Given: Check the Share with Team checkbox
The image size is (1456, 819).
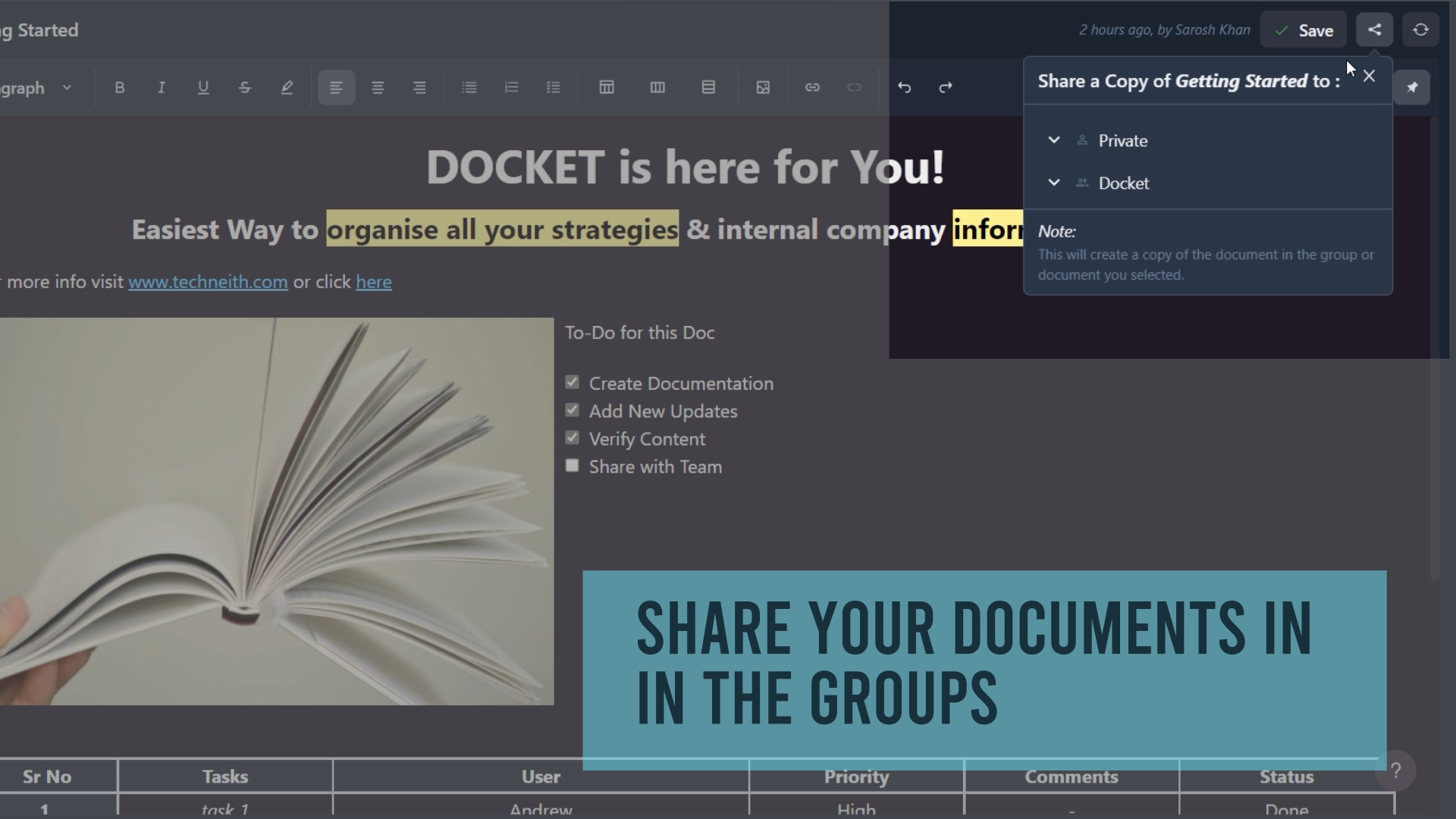Looking at the screenshot, I should click(x=573, y=466).
